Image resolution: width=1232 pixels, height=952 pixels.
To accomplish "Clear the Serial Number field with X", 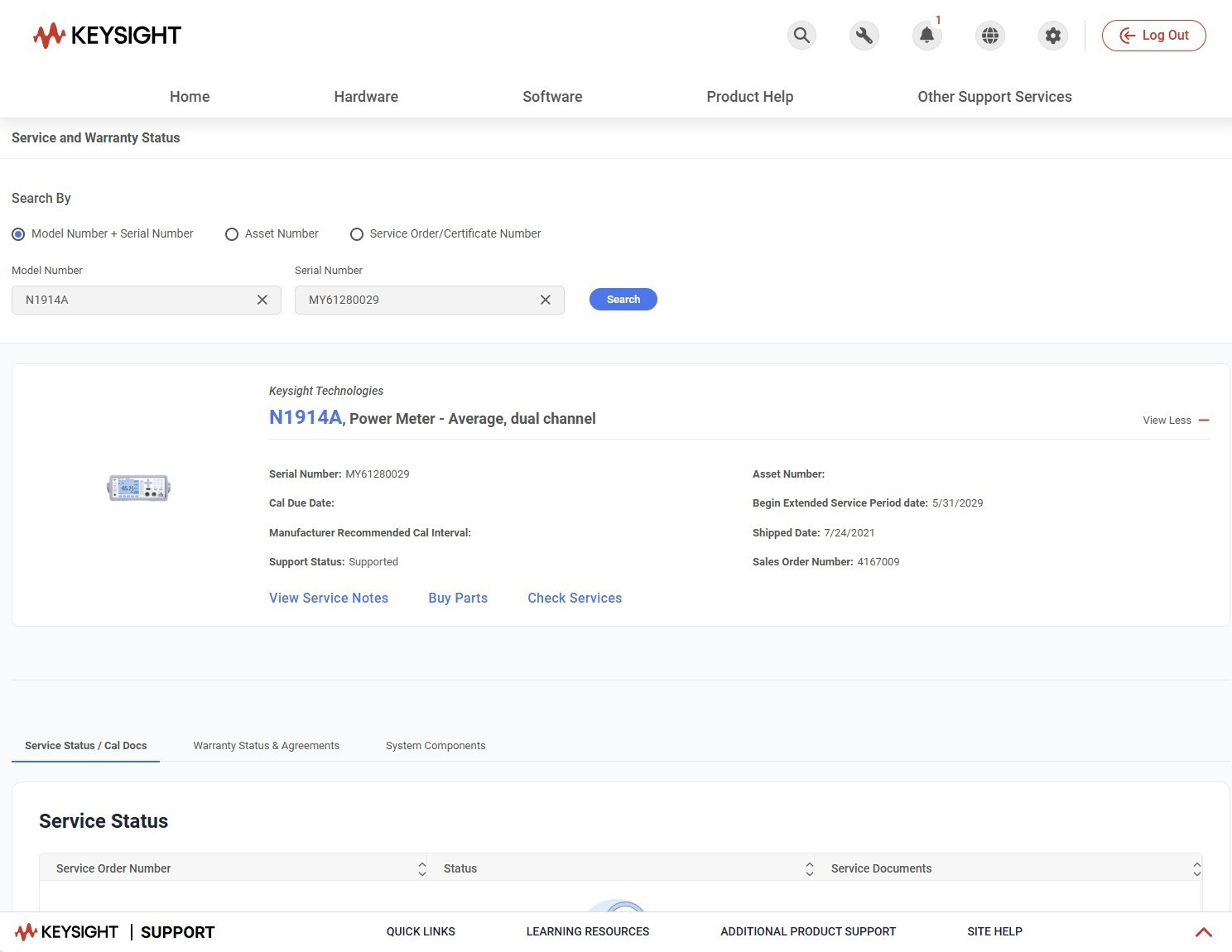I will (546, 300).
